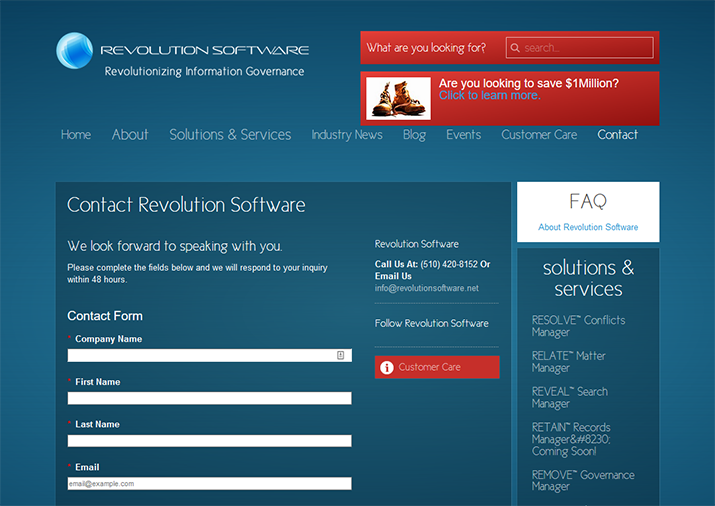Click the 'Contact Revolution Software' page title

(186, 205)
